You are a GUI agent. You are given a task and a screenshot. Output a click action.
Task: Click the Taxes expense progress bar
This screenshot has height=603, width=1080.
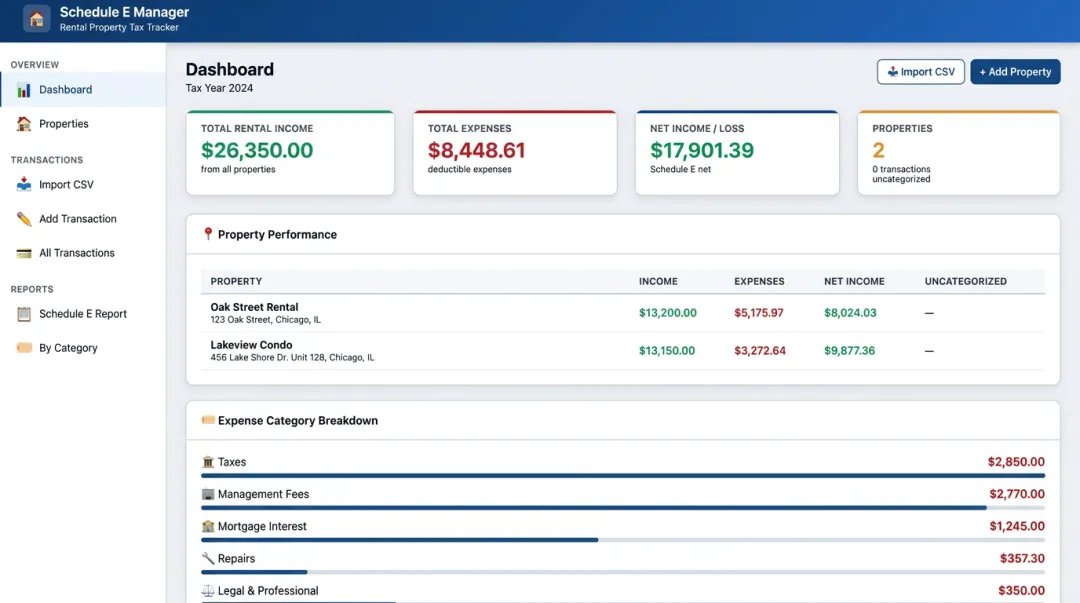(623, 476)
